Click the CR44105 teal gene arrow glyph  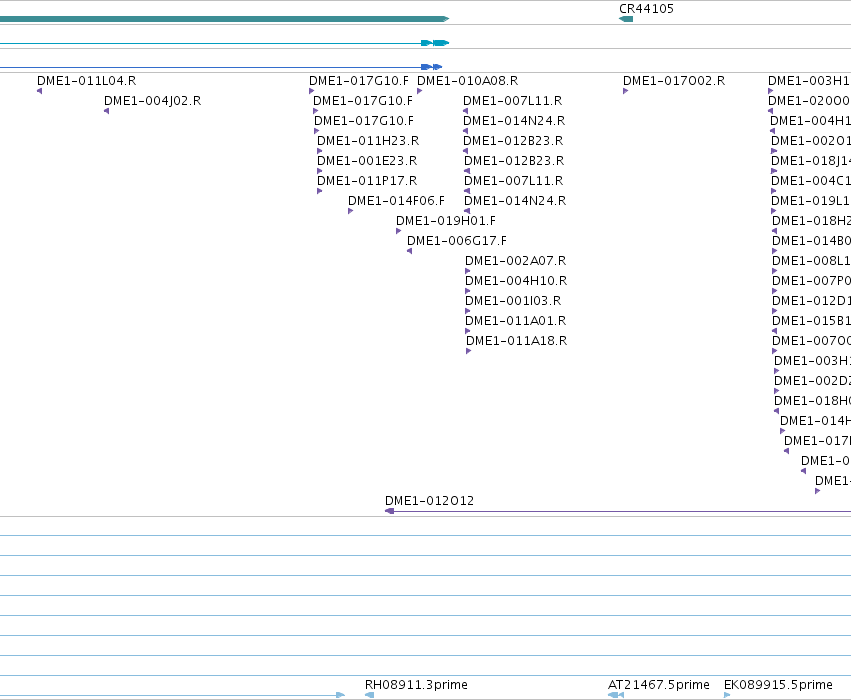click(626, 19)
